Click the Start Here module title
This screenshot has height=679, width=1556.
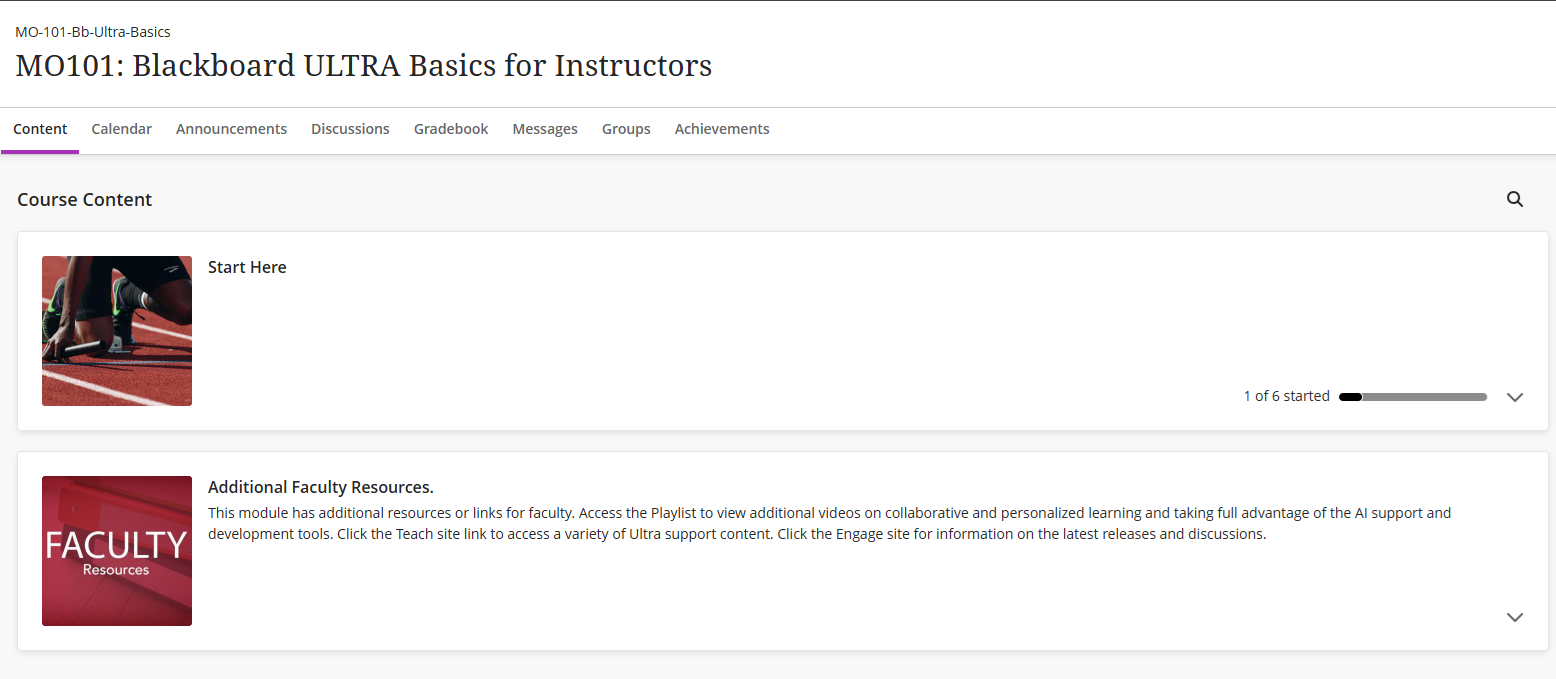[x=247, y=267]
